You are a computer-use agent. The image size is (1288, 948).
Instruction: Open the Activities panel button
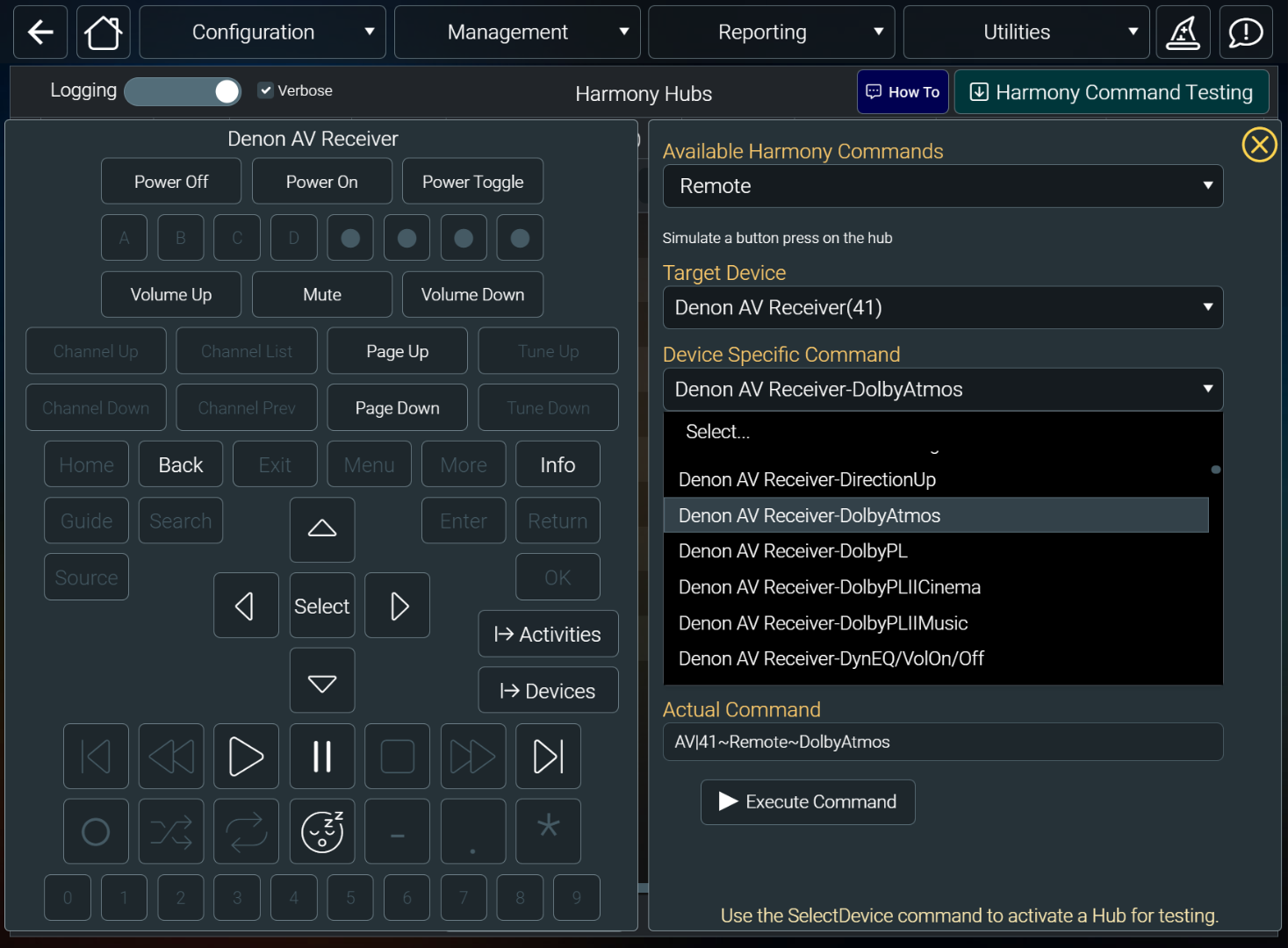click(x=548, y=634)
